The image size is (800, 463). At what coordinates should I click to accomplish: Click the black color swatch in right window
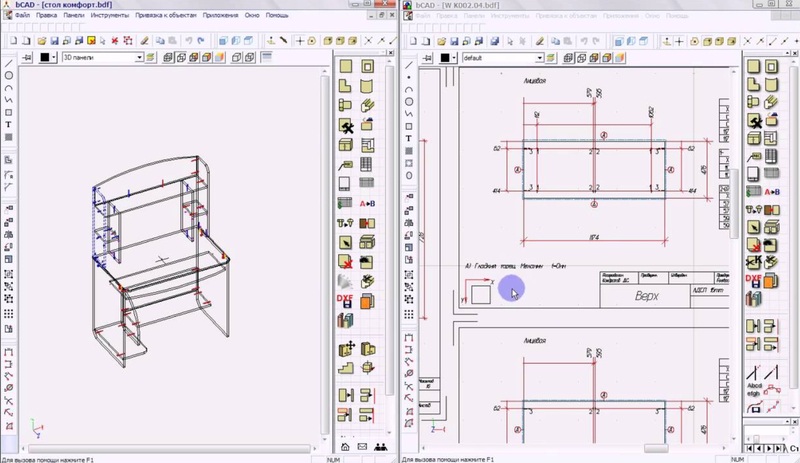click(x=443, y=58)
